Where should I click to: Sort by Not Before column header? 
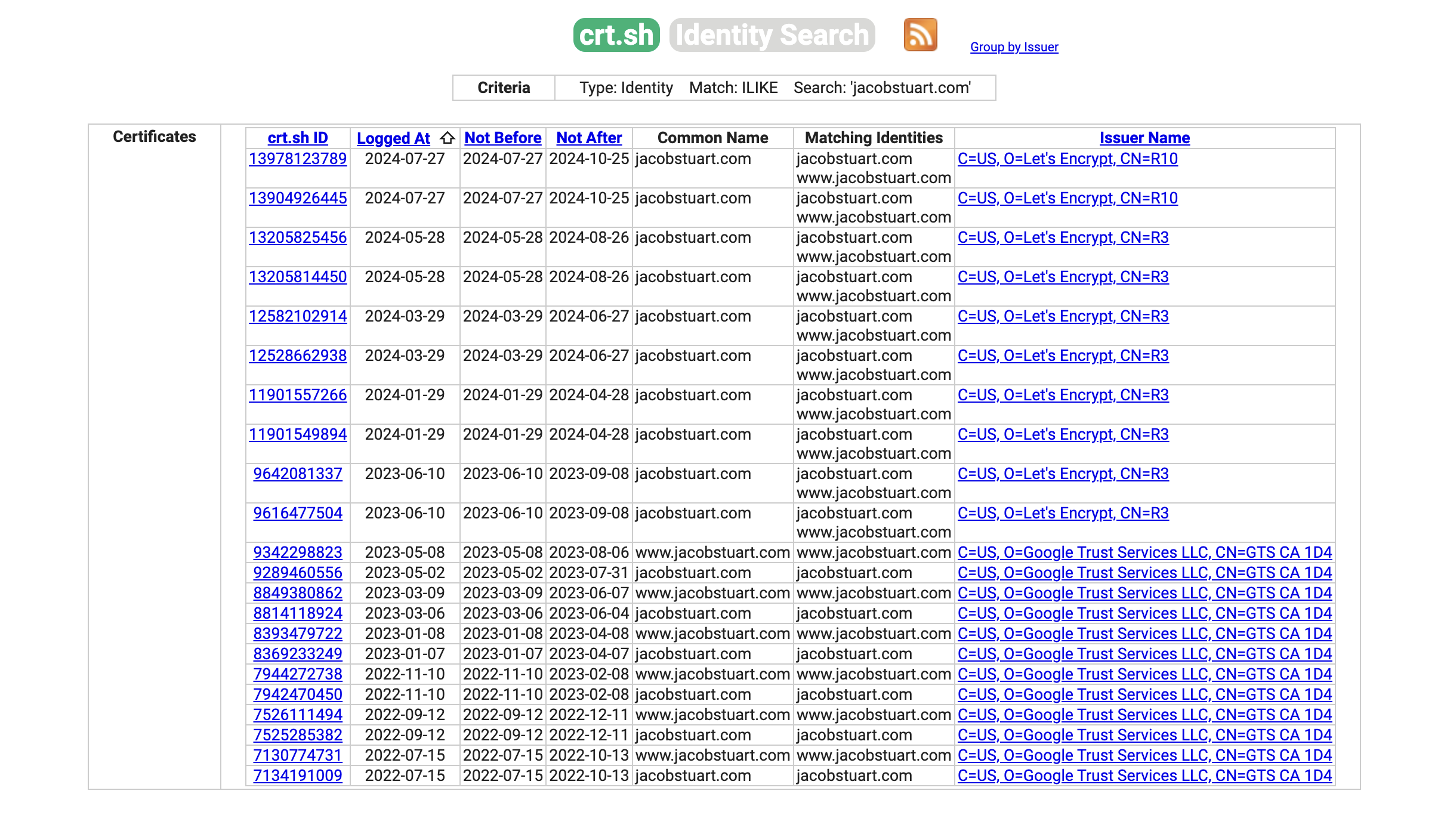tap(502, 138)
